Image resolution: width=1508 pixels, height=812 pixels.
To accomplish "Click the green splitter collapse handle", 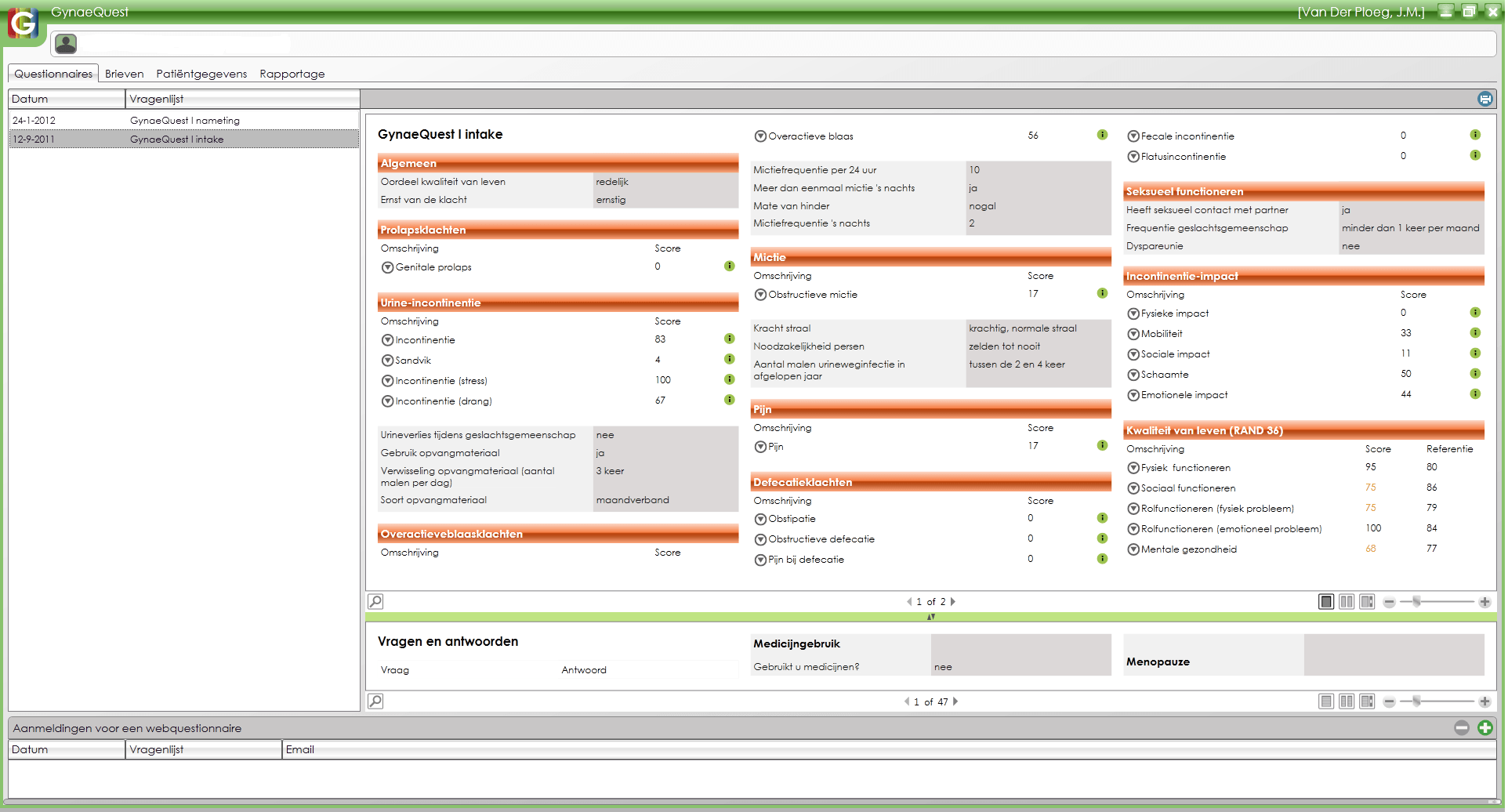I will pos(931,617).
